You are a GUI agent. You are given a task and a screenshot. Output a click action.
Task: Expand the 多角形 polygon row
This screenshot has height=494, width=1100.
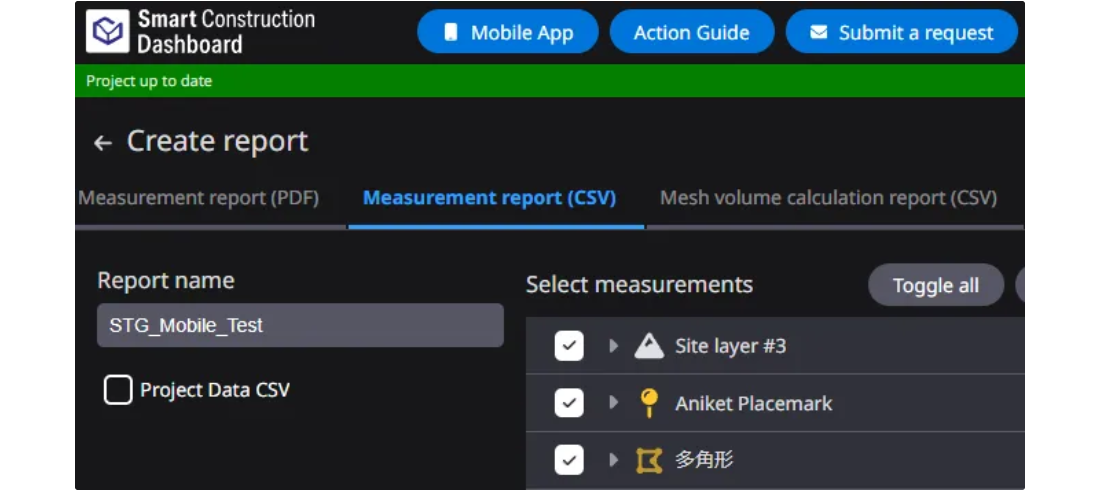point(614,460)
